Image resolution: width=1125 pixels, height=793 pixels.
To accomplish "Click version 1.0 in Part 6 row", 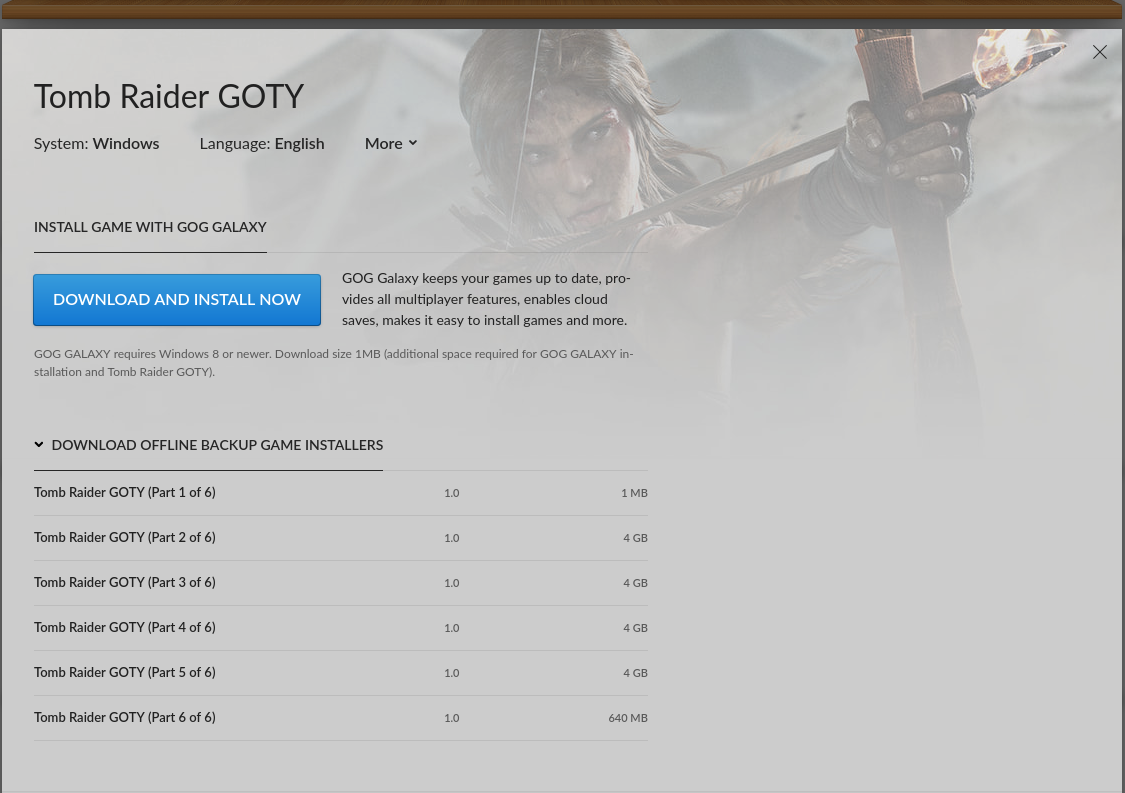I will (451, 718).
